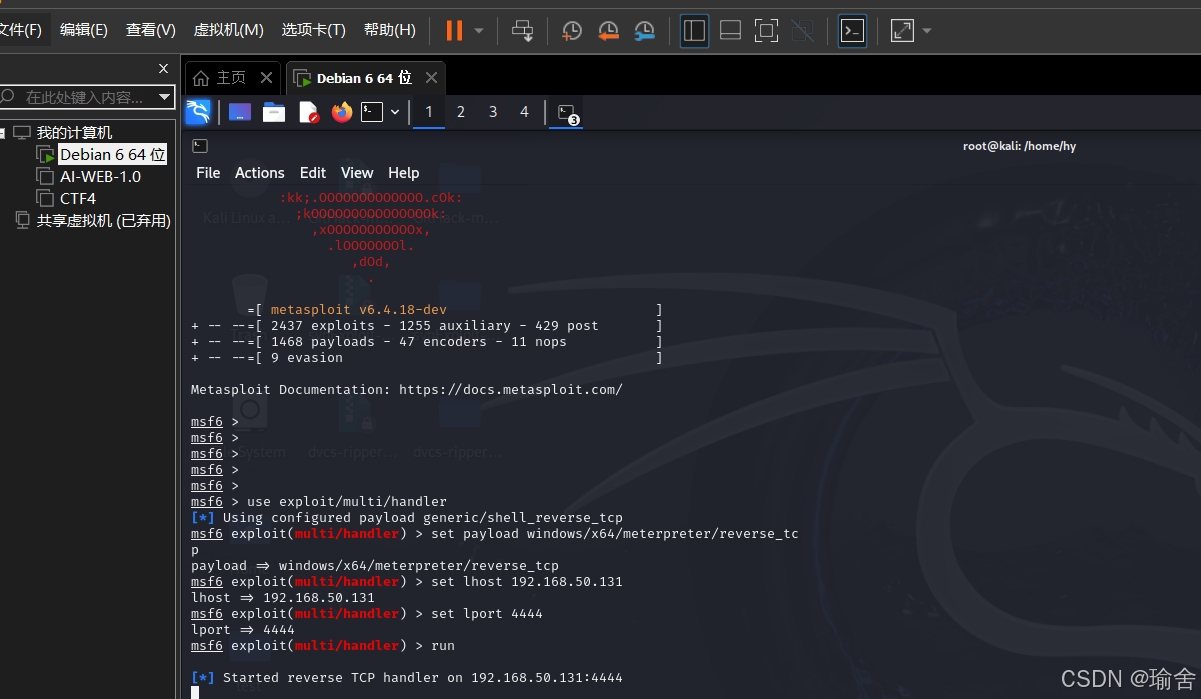Toggle Unity mode icon

802,31
